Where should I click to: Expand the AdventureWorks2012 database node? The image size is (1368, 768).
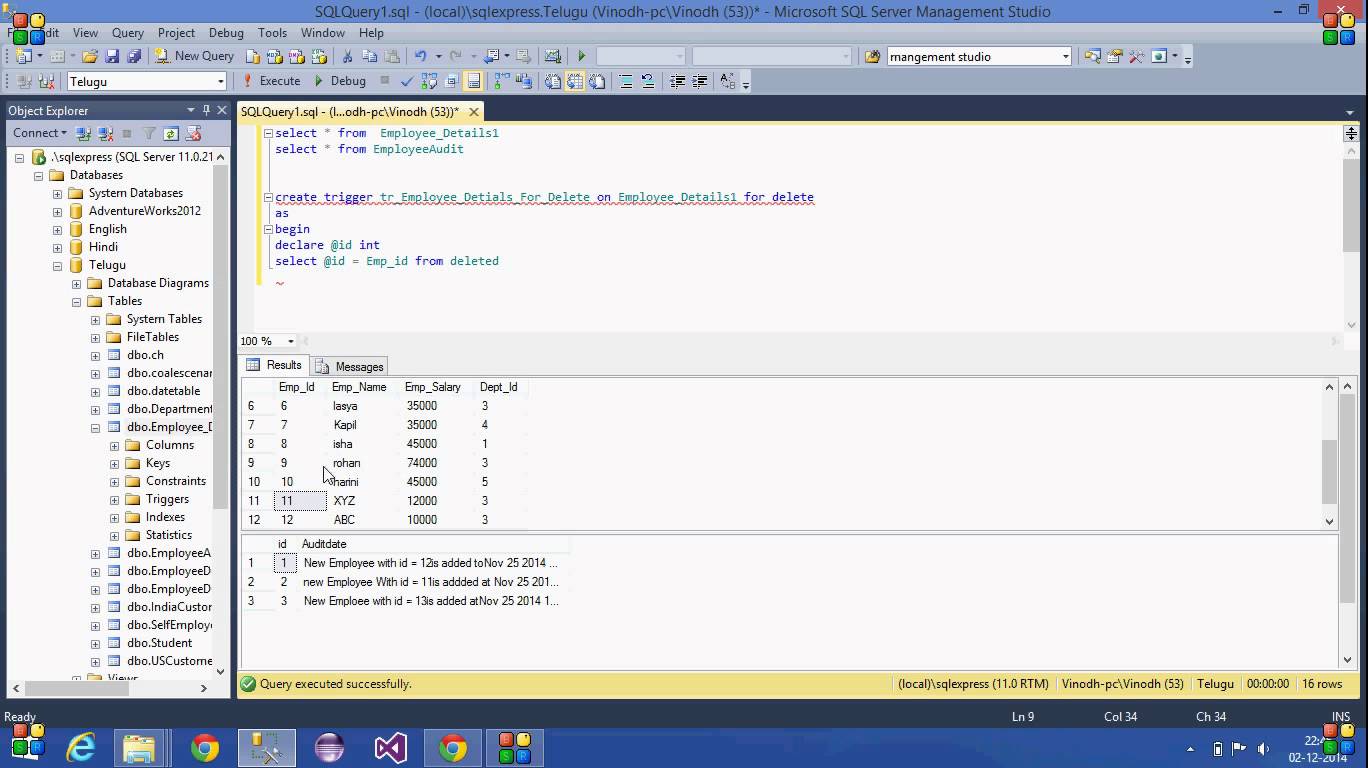(57, 211)
